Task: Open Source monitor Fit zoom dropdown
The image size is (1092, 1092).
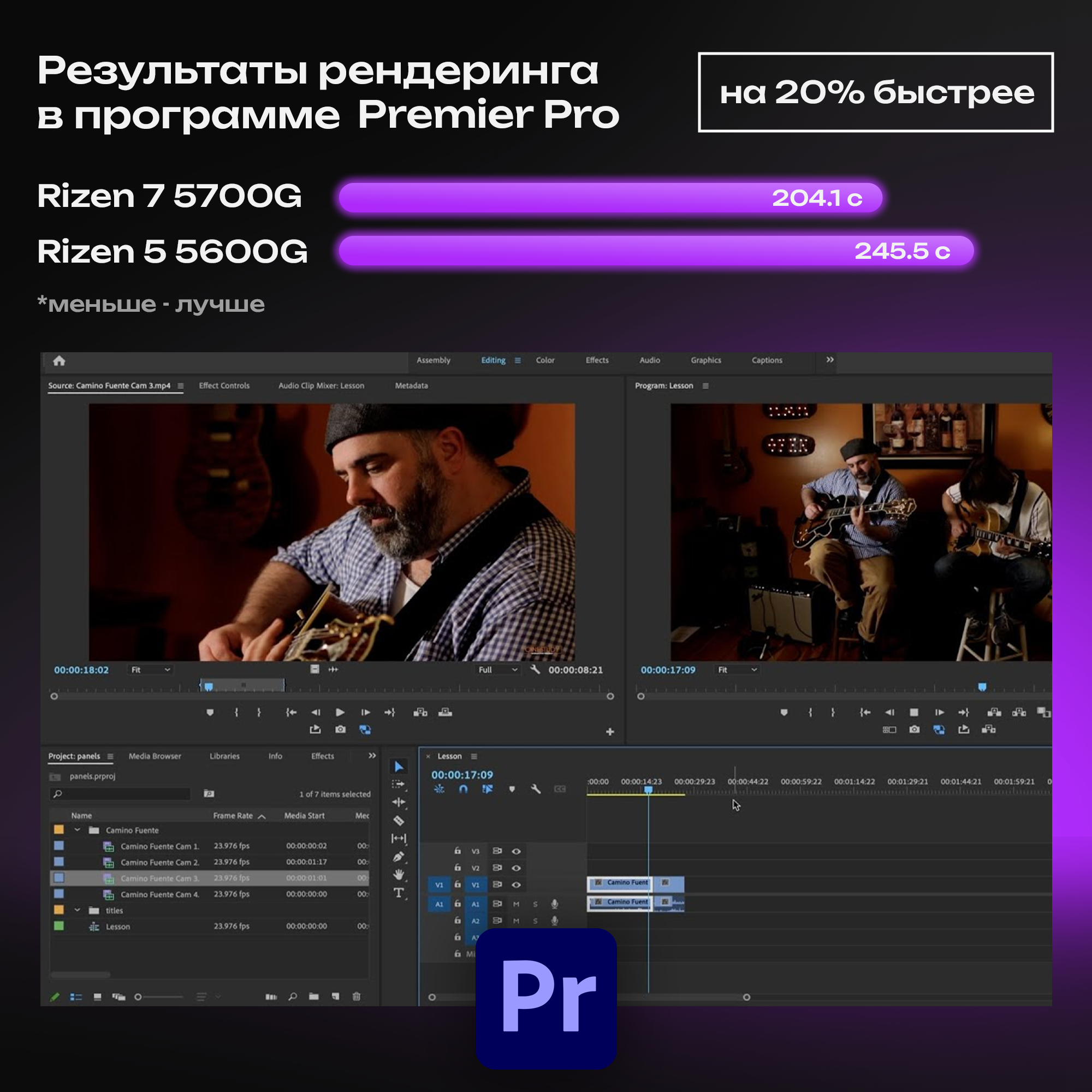Action: 150,670
